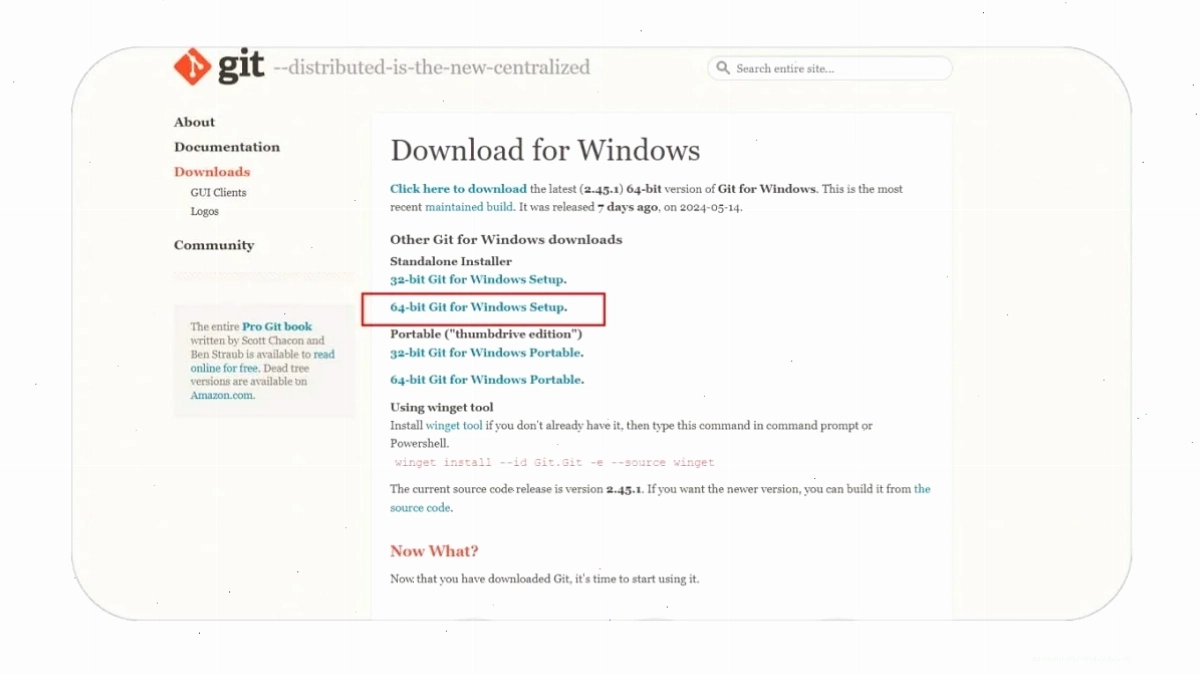Open the Logos sub-item under Downloads
The width and height of the screenshot is (1200, 675).
[205, 211]
